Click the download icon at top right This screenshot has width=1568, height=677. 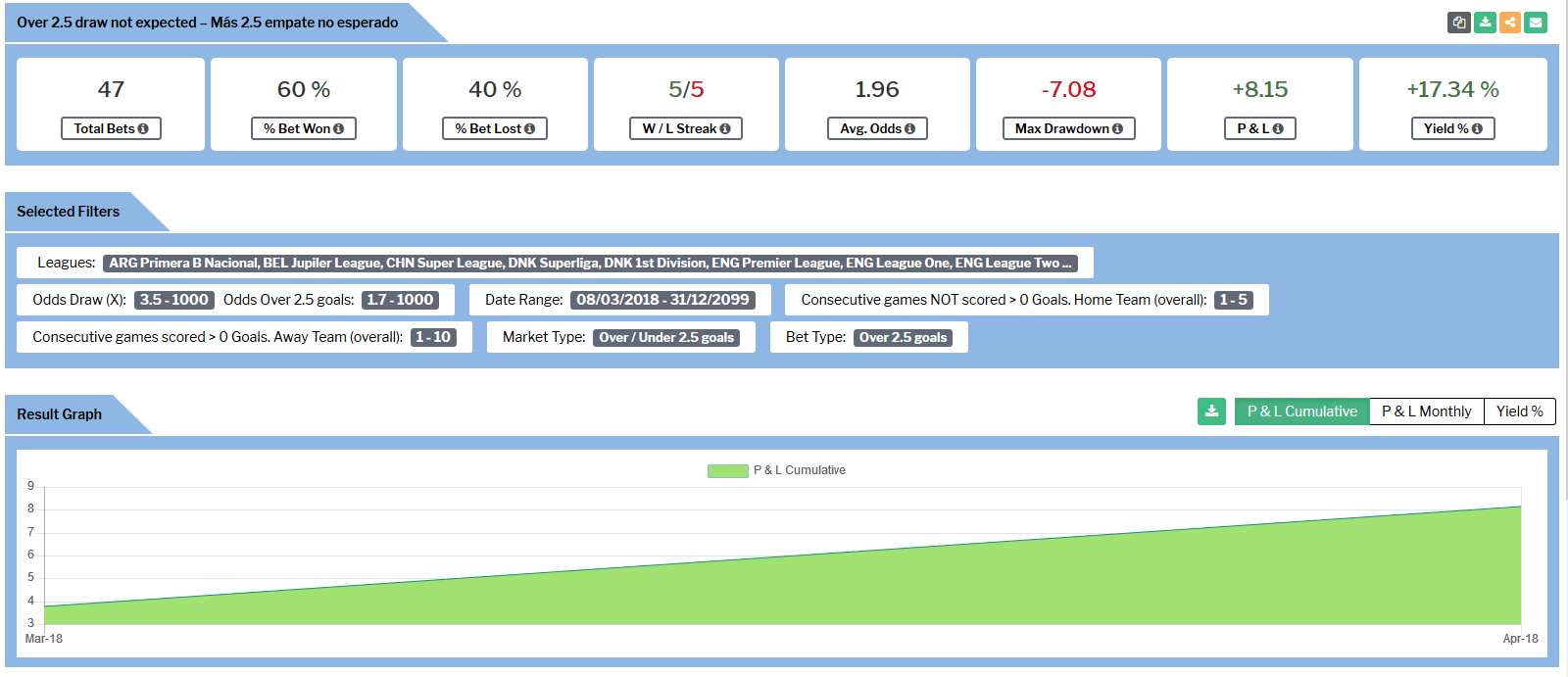click(1485, 23)
